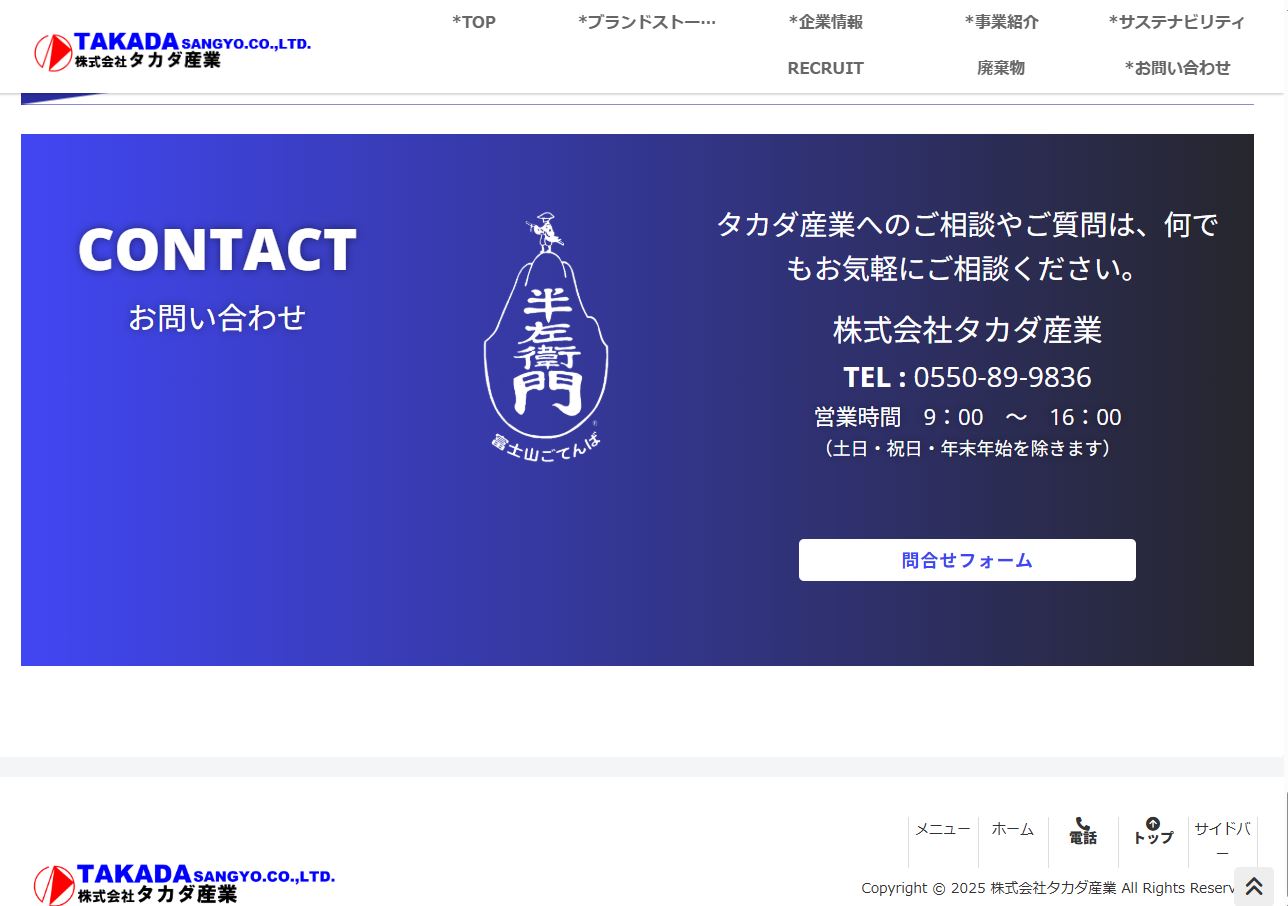
Task: Click the CONTACT heading text
Action: [x=217, y=250]
